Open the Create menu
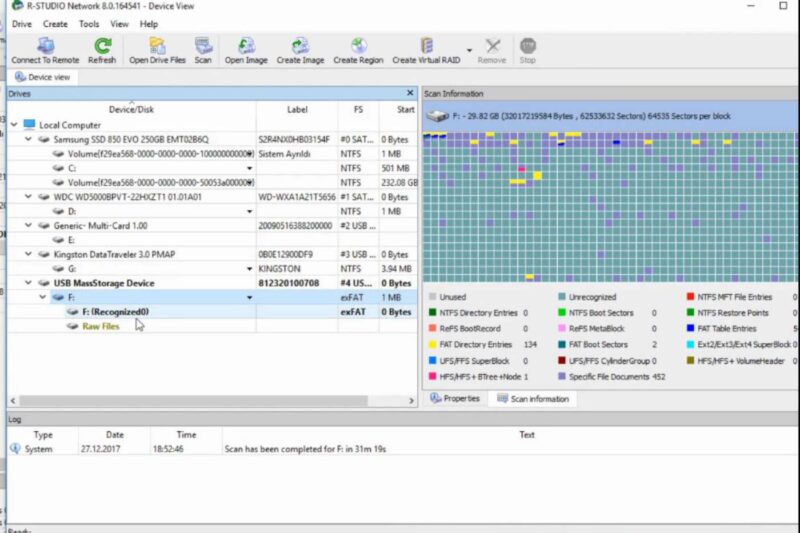The image size is (800, 533). [x=55, y=24]
